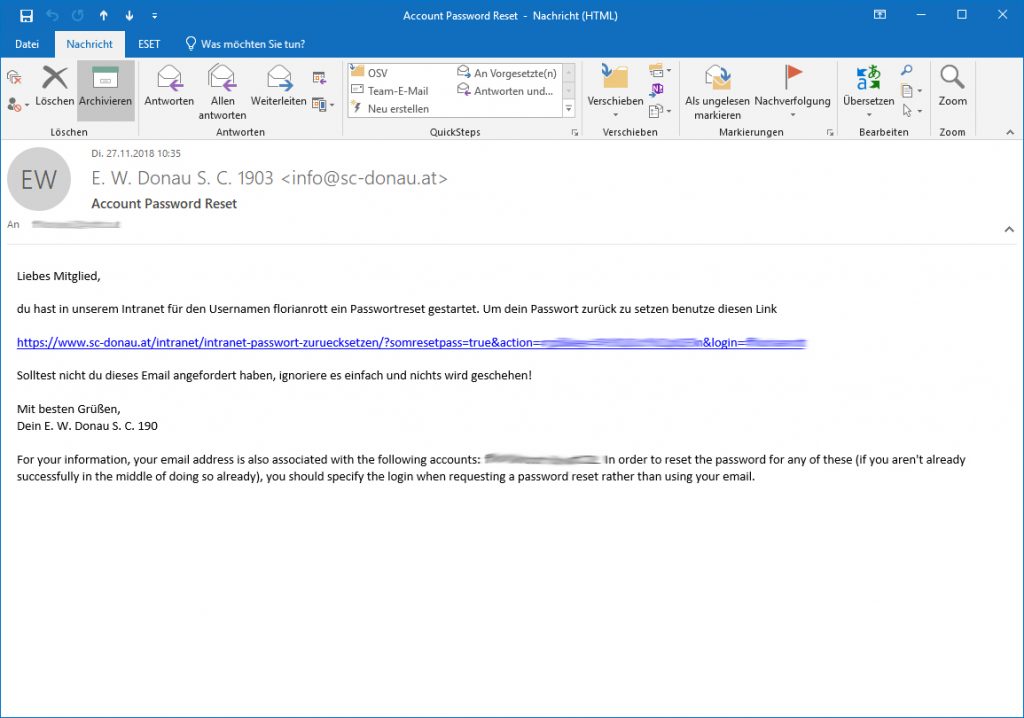The width and height of the screenshot is (1024, 718).
Task: Open the Rules dropdown in Verschieben group
Action: click(x=660, y=70)
